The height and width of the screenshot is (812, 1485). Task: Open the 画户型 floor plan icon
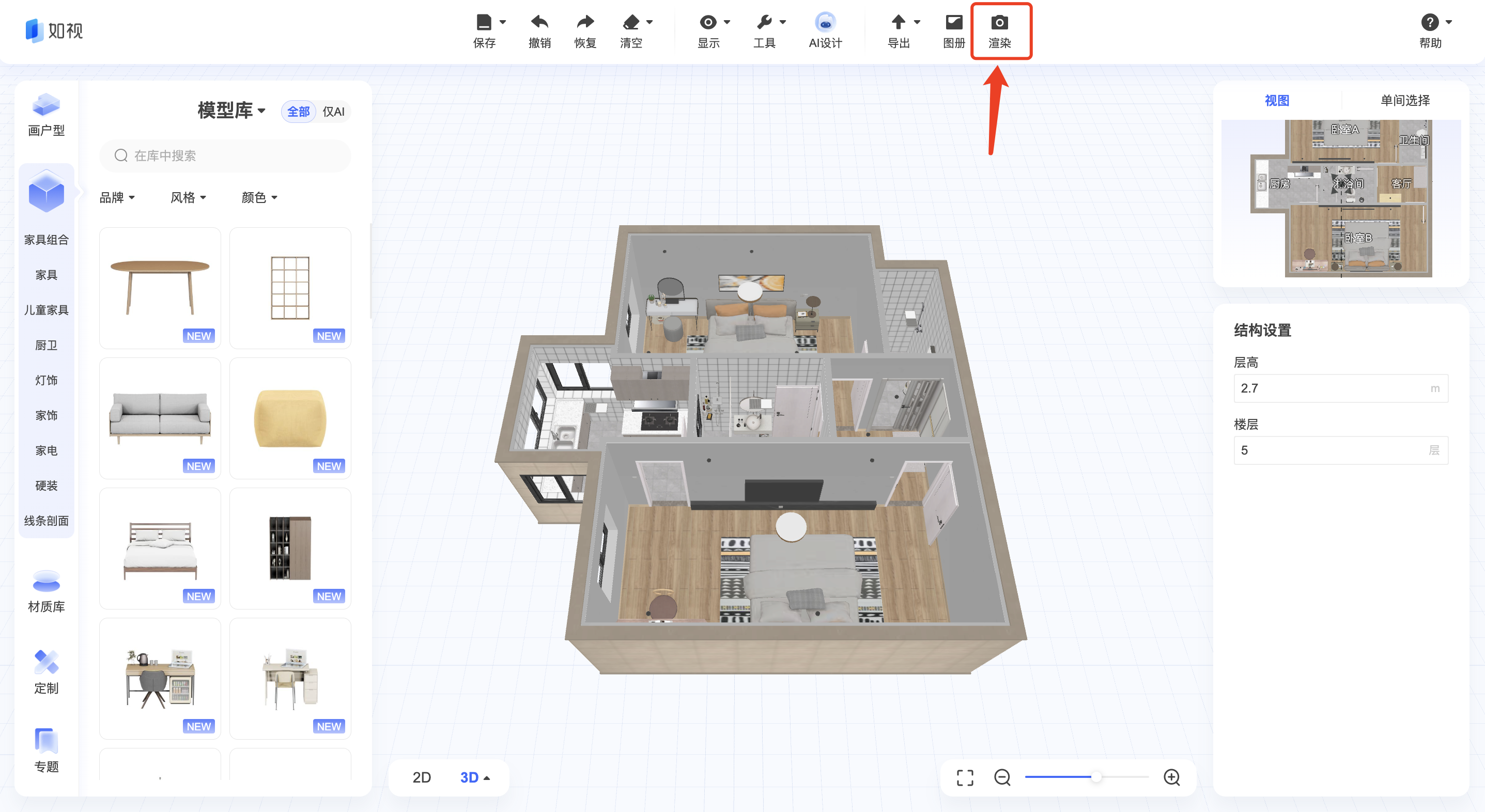[x=46, y=105]
